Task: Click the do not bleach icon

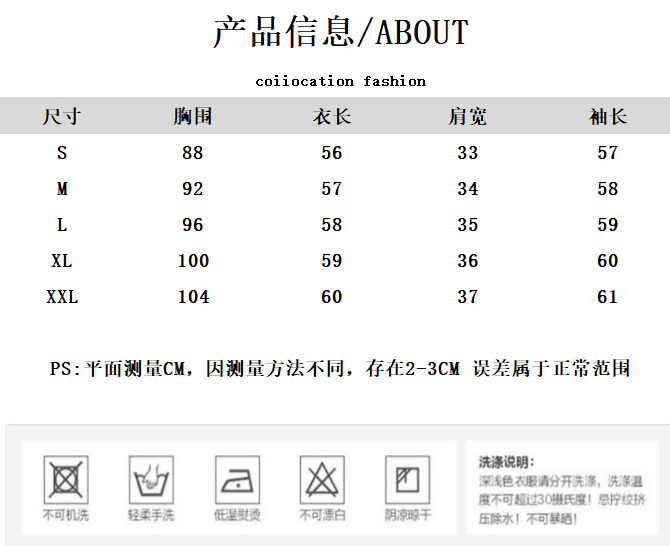Action: point(322,479)
